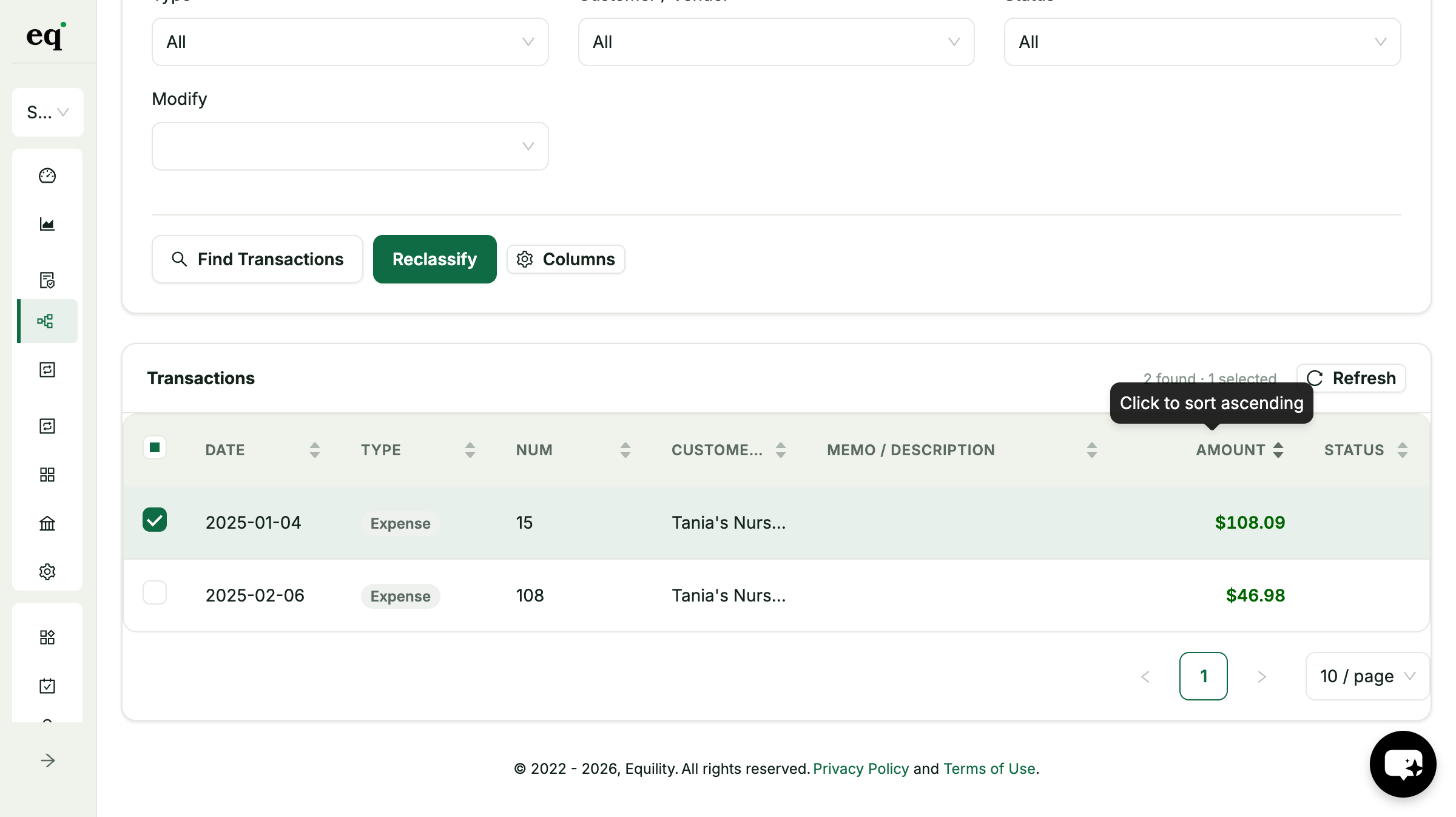The height and width of the screenshot is (817, 1456).
Task: Click the date 2025-02-06
Action: click(255, 595)
